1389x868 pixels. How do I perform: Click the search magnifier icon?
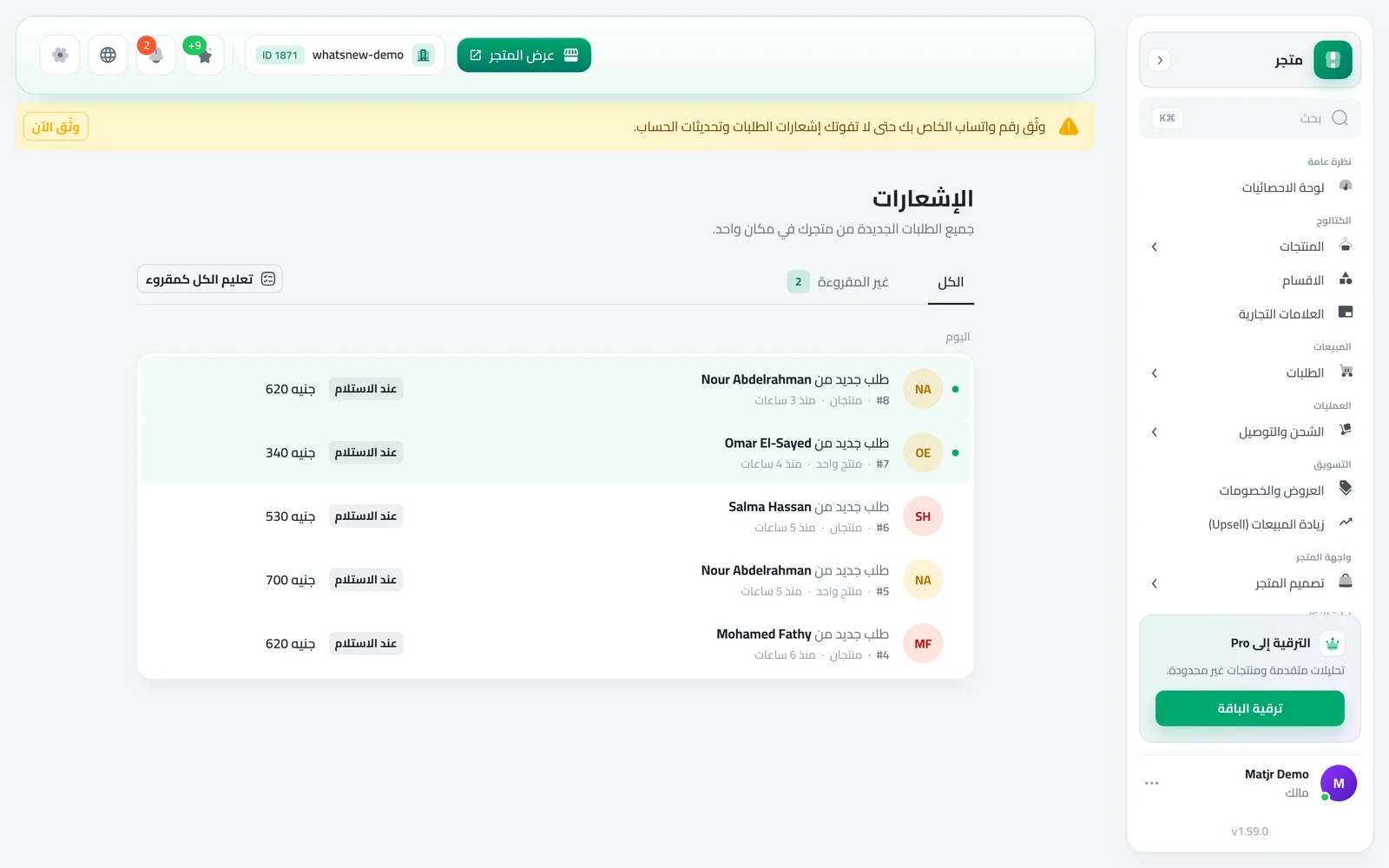tap(1340, 118)
